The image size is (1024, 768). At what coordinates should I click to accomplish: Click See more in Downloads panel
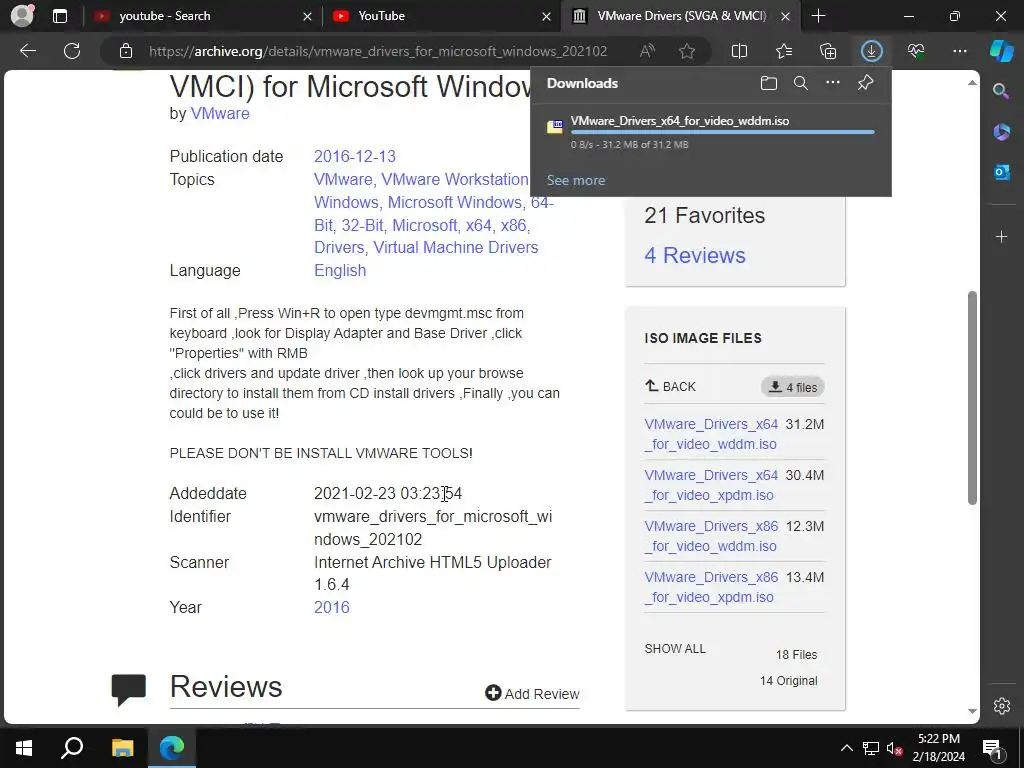coord(575,180)
